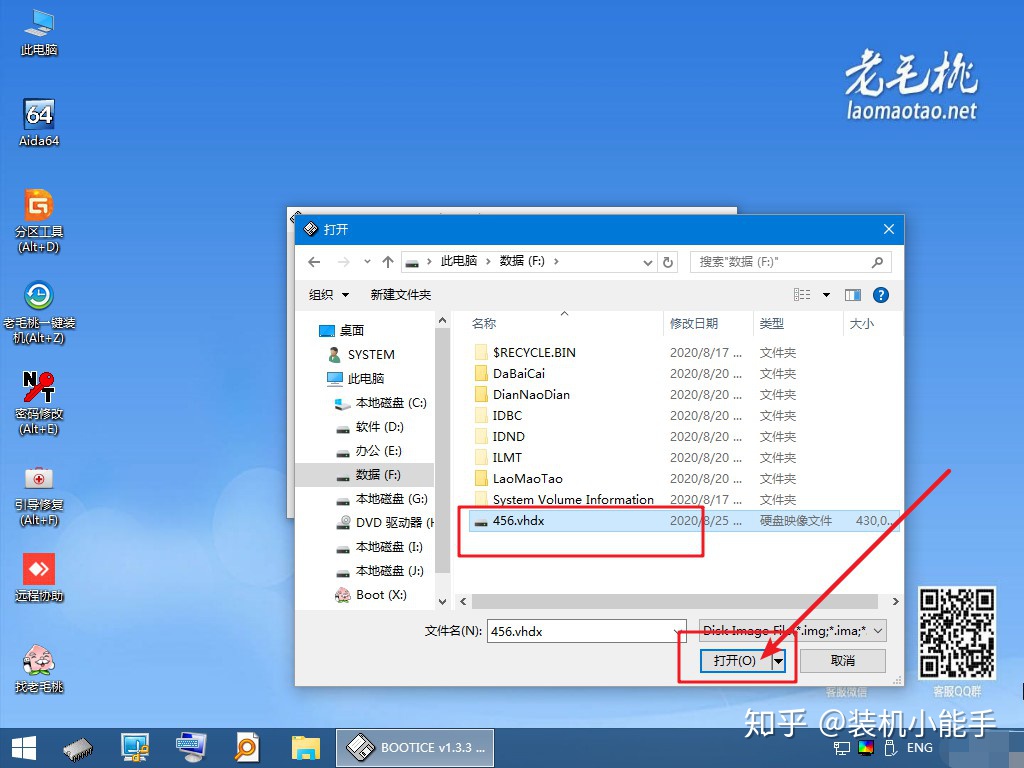This screenshot has height=768, width=1024.
Task: Open 密码修改 (Alt+E) desktop shortcut
Action: 39,402
